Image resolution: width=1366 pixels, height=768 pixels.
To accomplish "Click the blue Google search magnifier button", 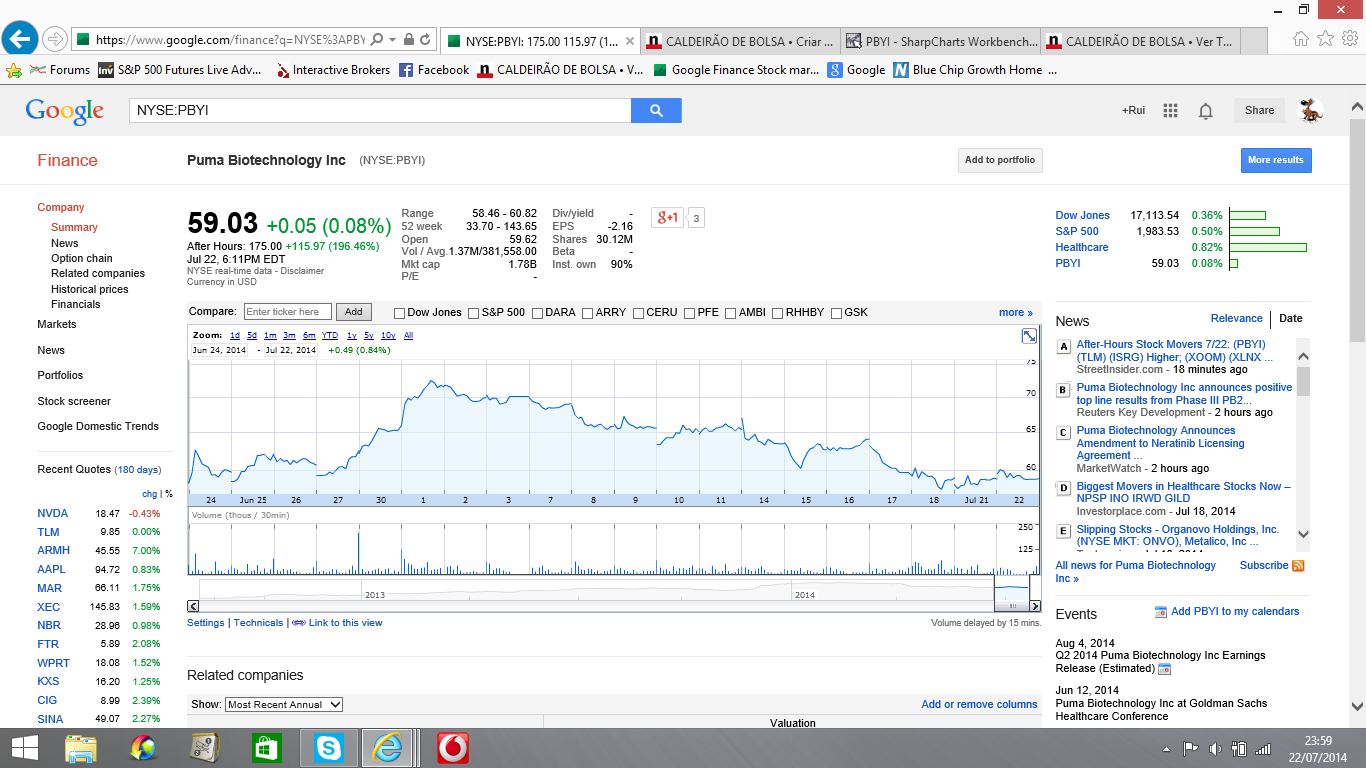I will [656, 110].
